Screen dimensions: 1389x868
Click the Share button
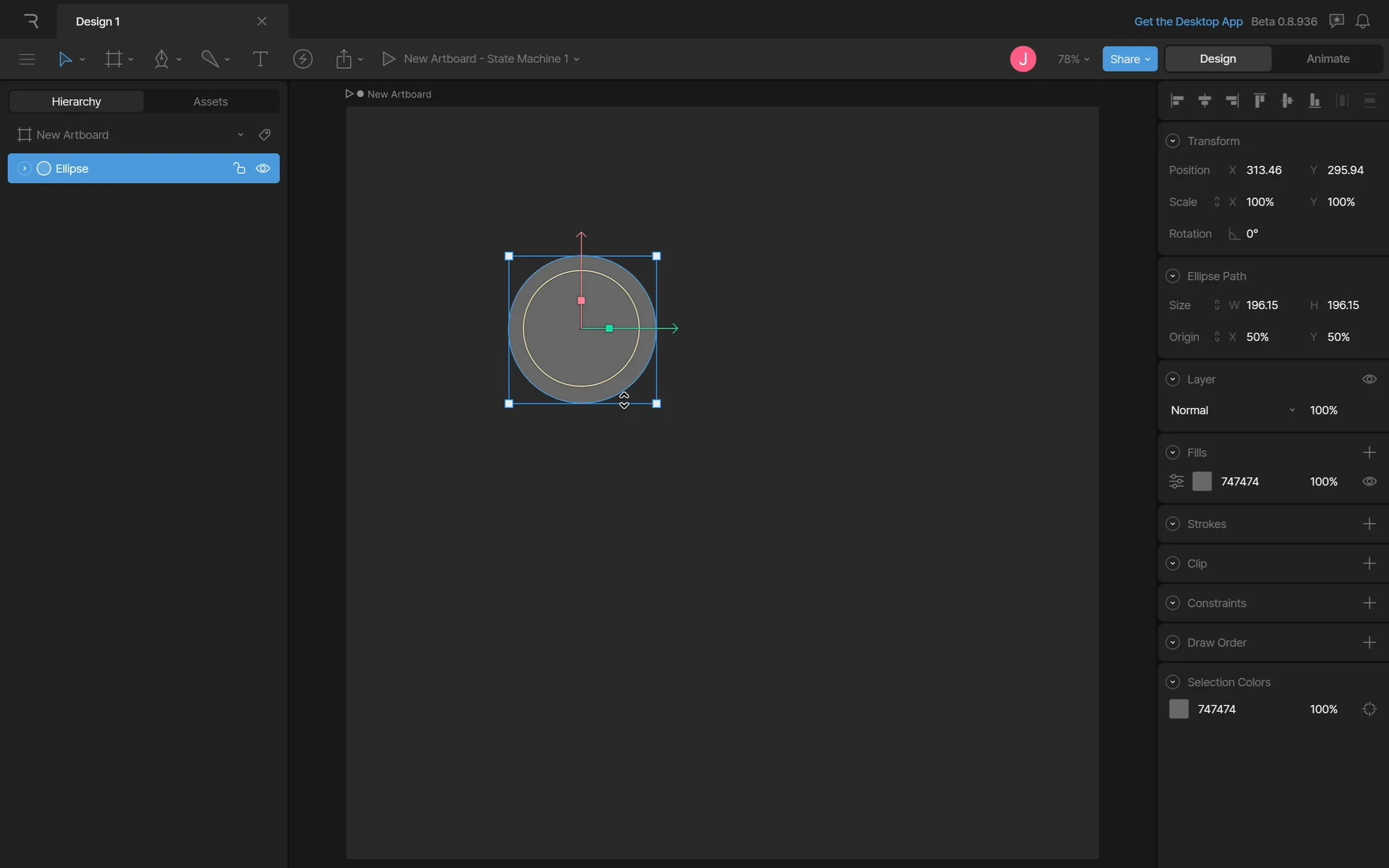pos(1129,59)
